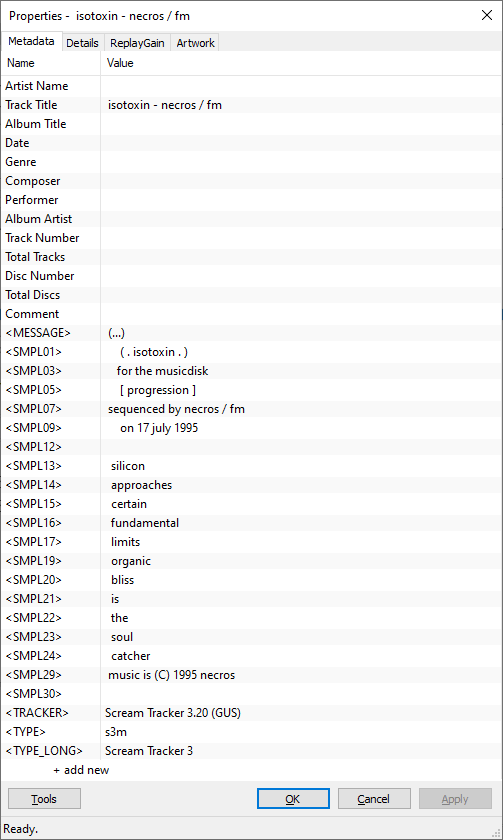Open the ReplayGain tab
The height and width of the screenshot is (840, 503).
137,43
